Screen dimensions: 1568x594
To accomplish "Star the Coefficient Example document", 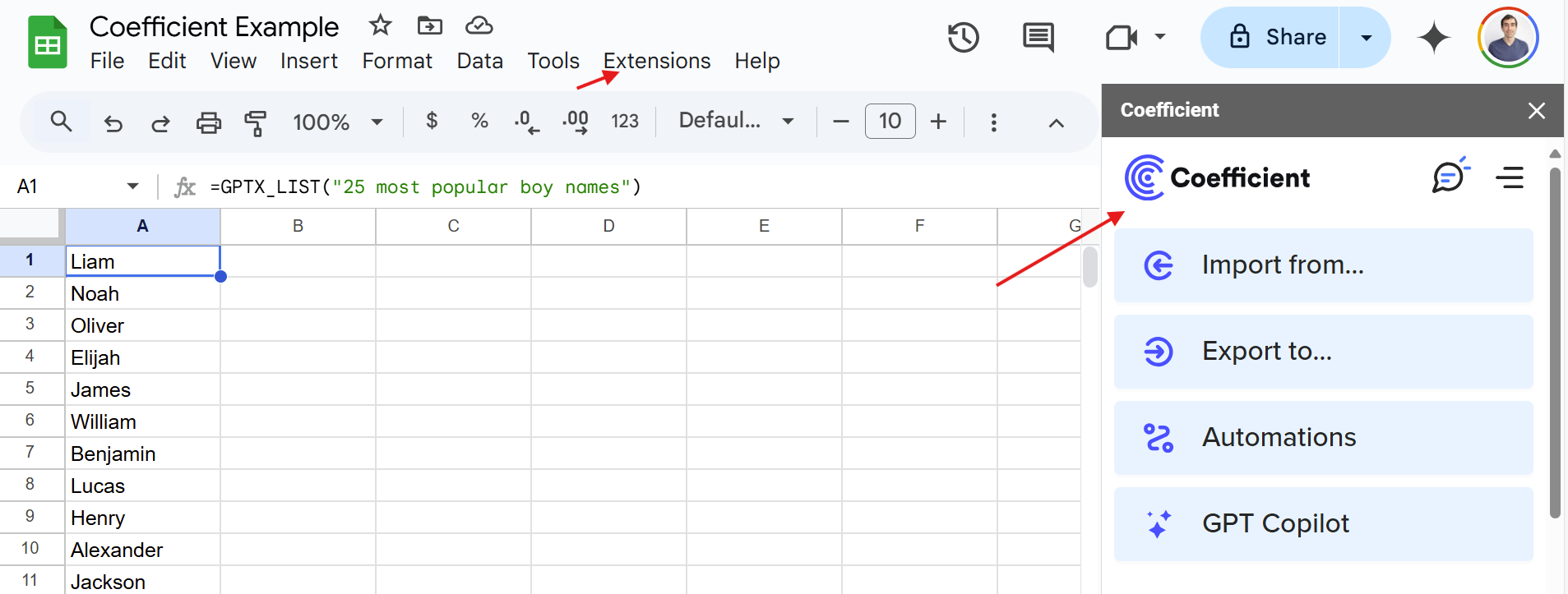I will [380, 25].
